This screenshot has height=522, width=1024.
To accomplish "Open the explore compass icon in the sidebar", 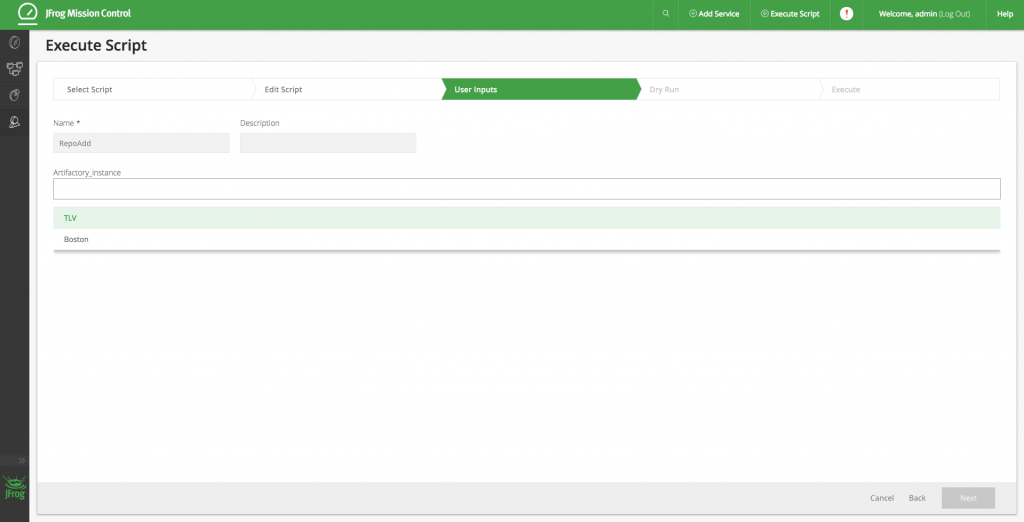I will tap(14, 43).
